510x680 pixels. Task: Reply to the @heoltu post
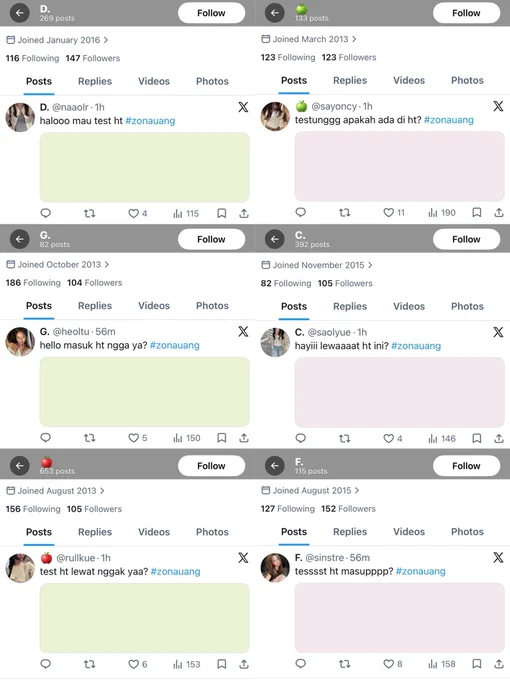[46, 438]
